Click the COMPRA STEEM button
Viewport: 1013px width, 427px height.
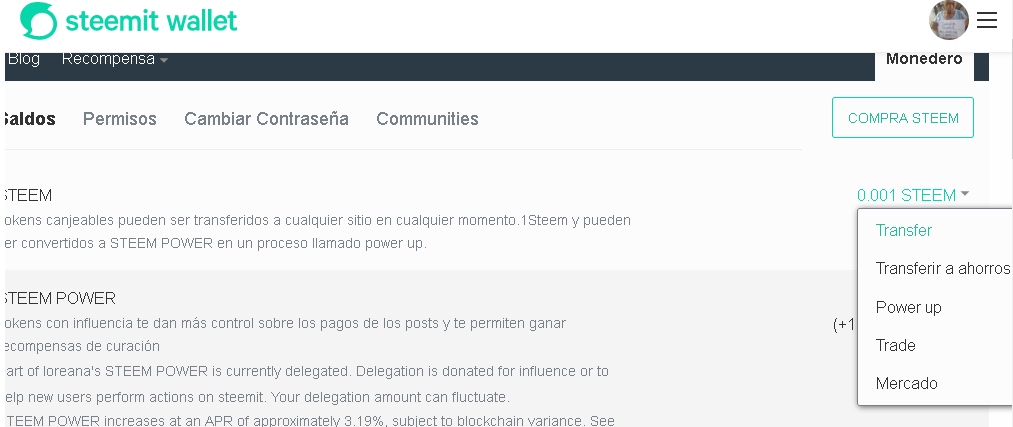pyautogui.click(x=903, y=118)
